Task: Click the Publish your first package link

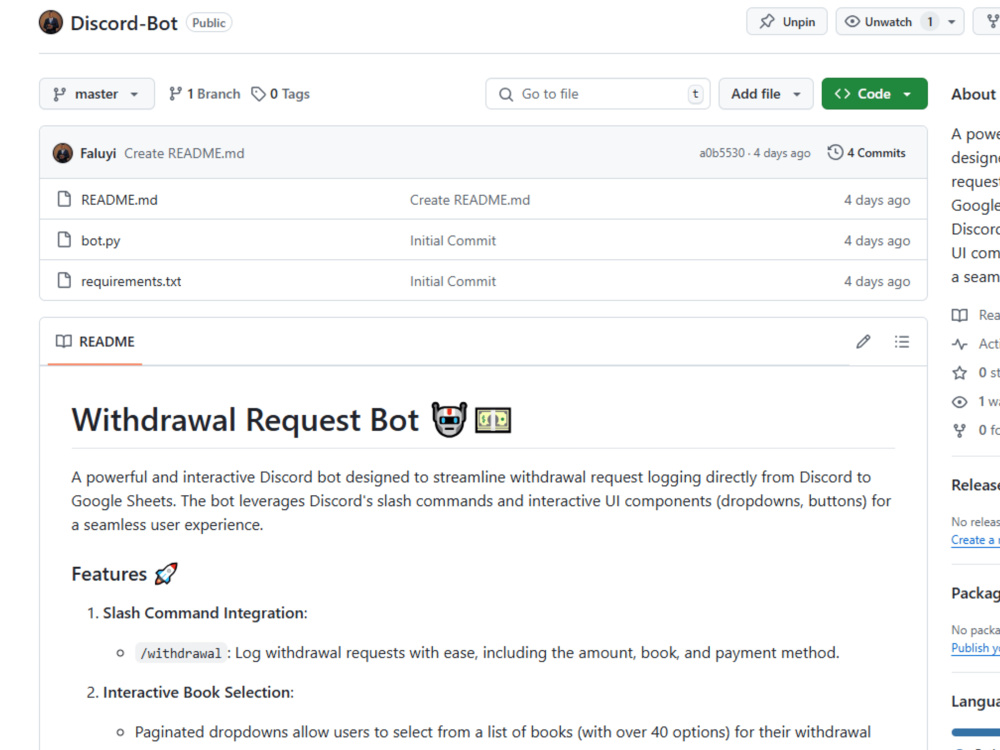Action: pyautogui.click(x=975, y=648)
